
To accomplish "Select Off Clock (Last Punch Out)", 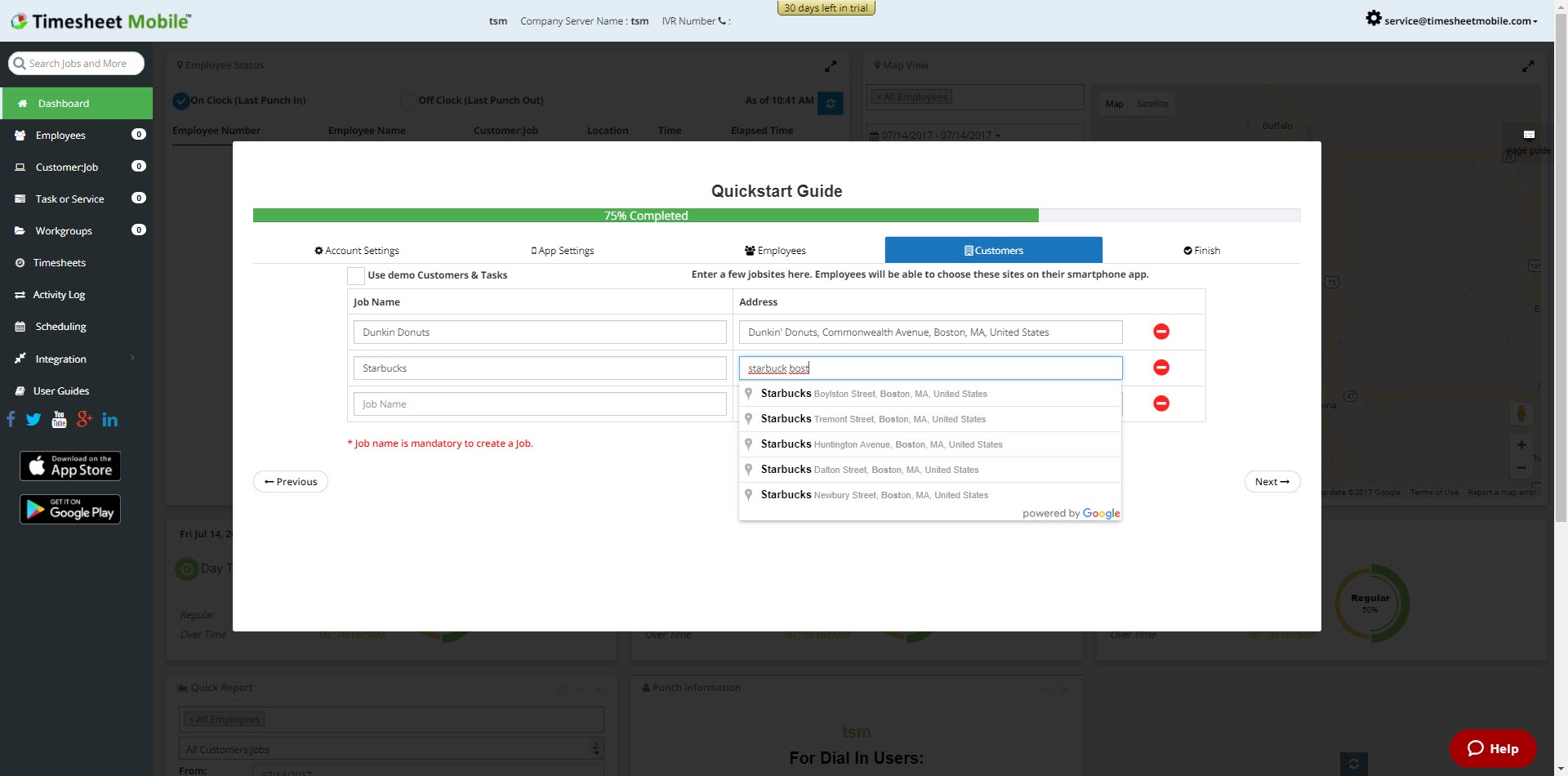I will point(408,100).
